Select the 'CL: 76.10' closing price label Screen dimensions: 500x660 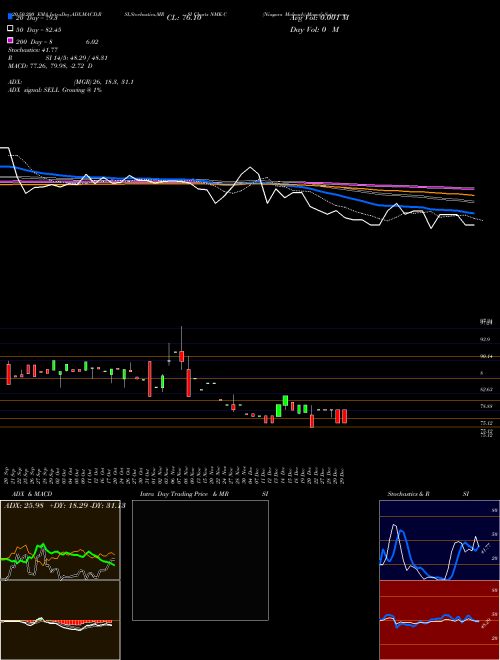click(184, 18)
